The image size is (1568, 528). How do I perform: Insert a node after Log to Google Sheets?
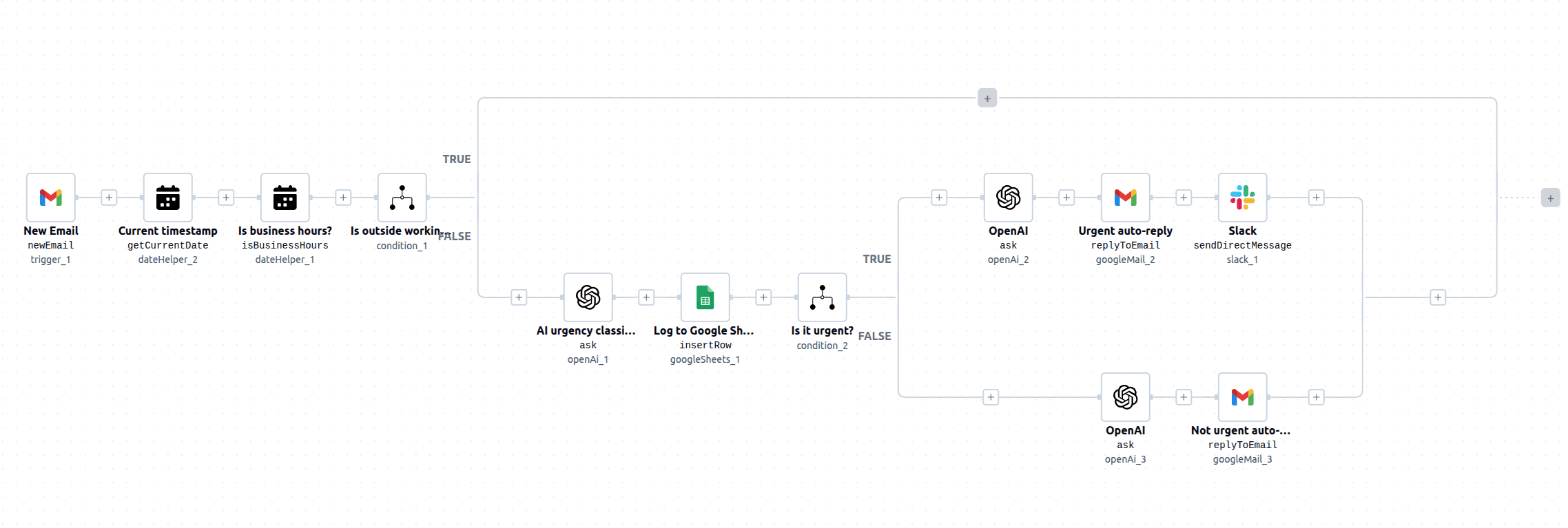pyautogui.click(x=763, y=297)
